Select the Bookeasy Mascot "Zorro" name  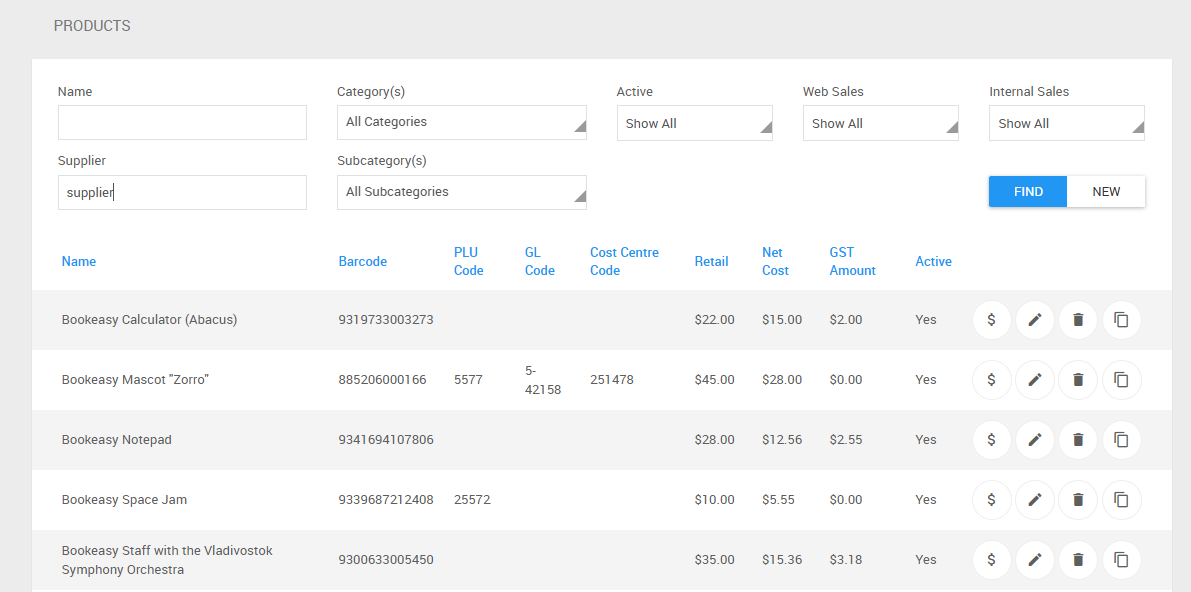(135, 380)
